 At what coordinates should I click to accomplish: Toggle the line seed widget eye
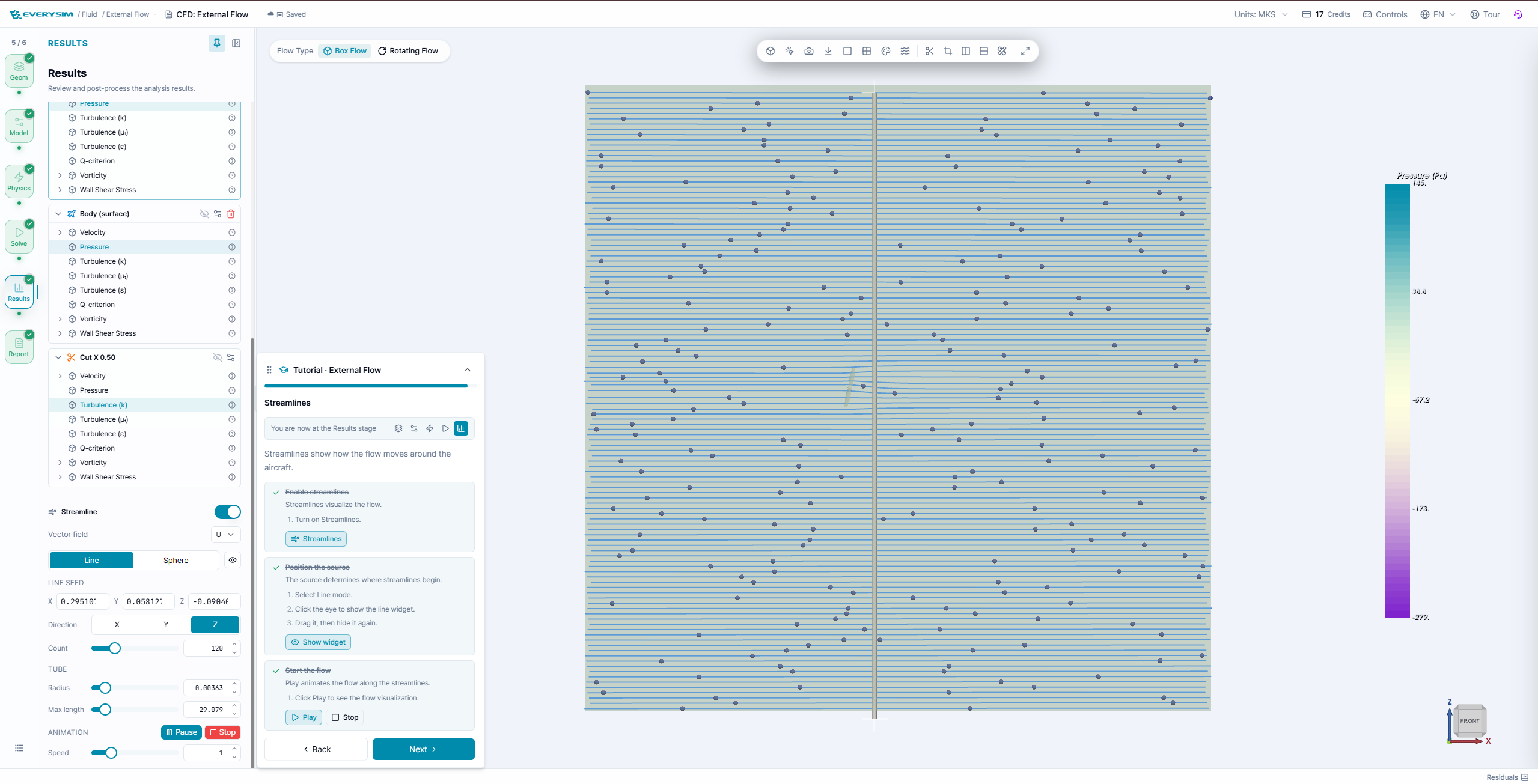tap(233, 560)
